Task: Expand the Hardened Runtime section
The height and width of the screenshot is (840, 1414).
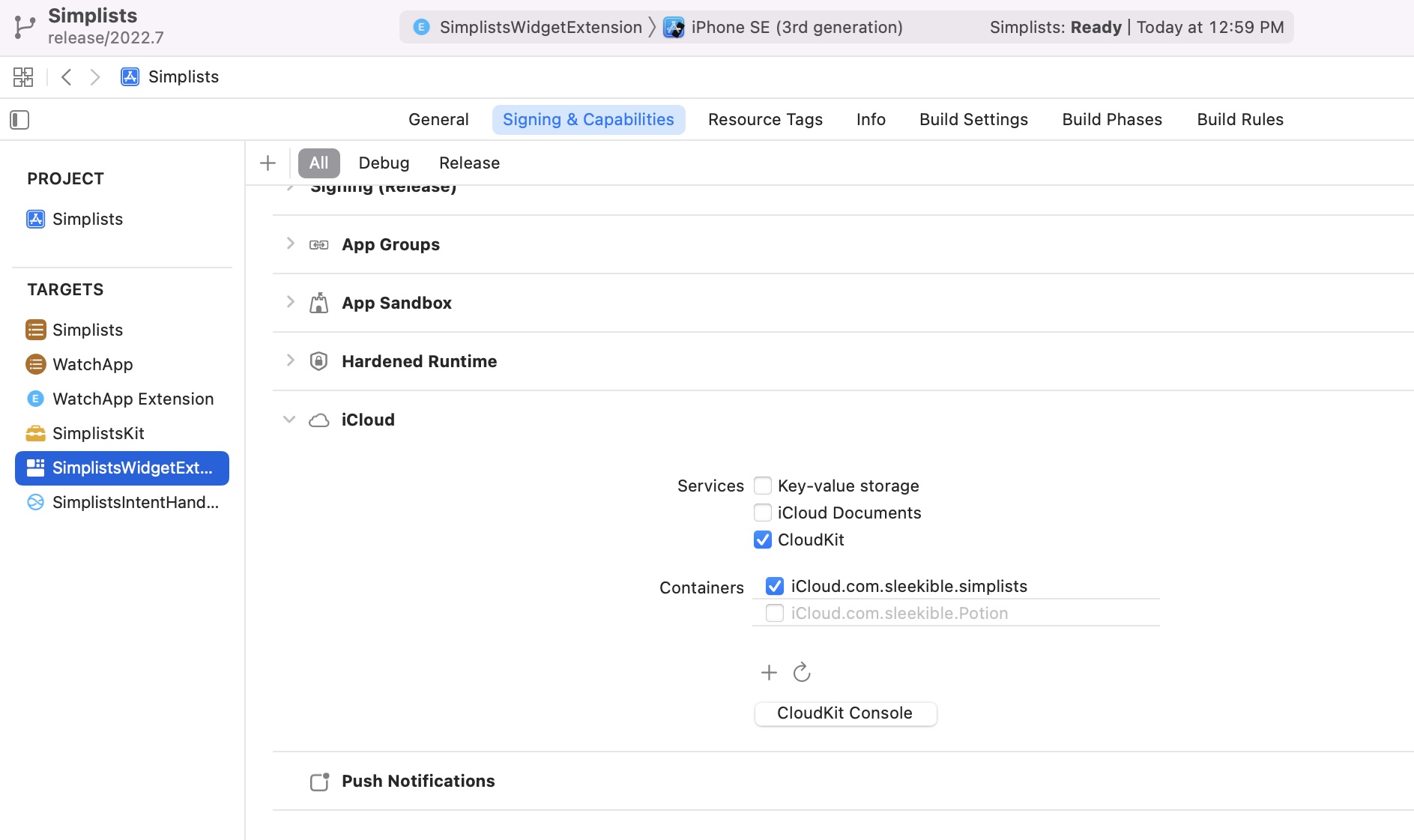Action: 291,360
